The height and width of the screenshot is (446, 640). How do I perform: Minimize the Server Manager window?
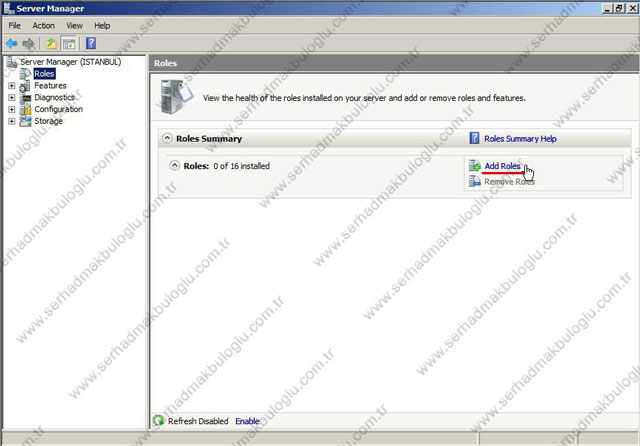point(607,8)
